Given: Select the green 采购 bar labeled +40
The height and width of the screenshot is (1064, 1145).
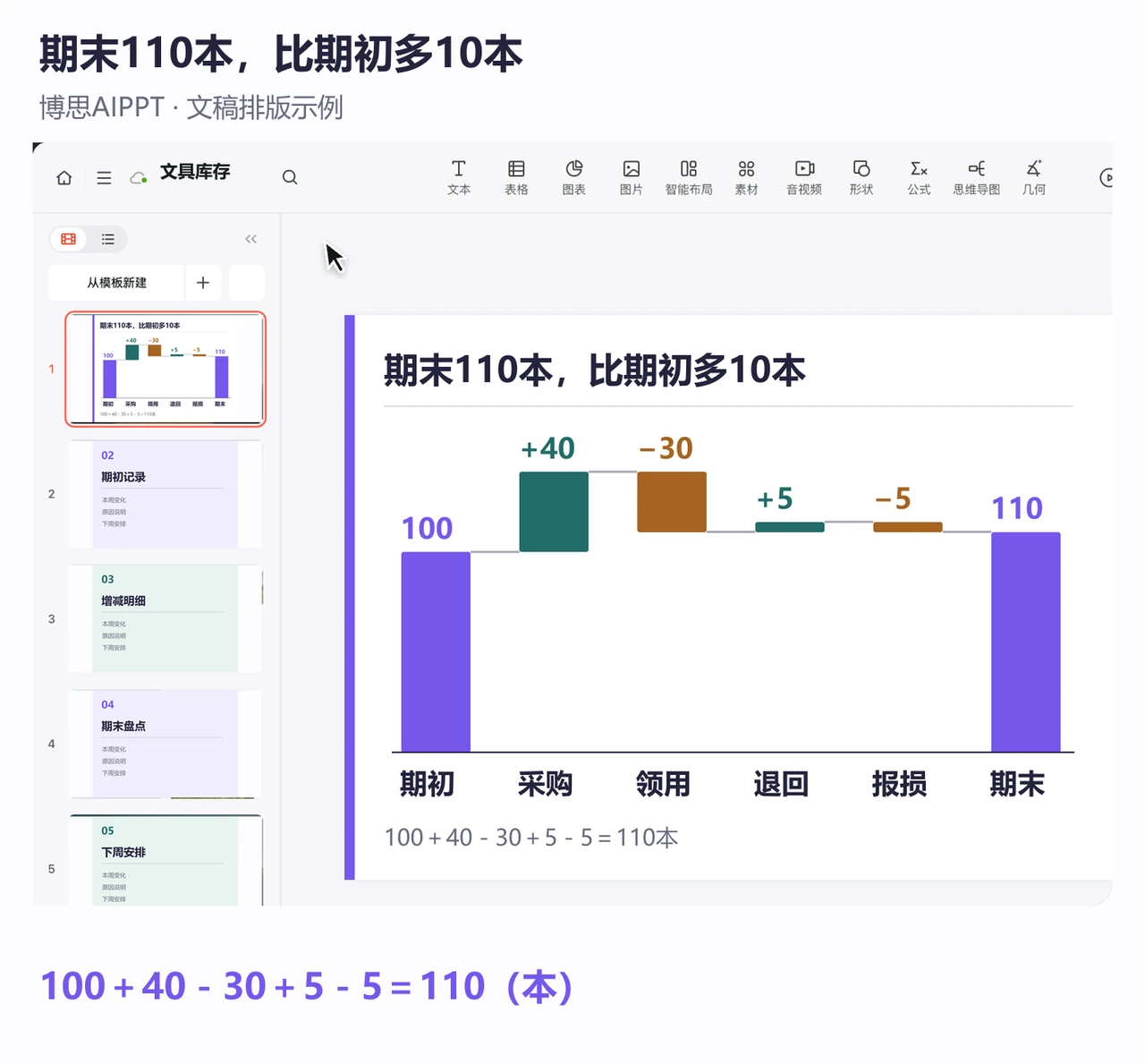Looking at the screenshot, I should click(x=554, y=512).
